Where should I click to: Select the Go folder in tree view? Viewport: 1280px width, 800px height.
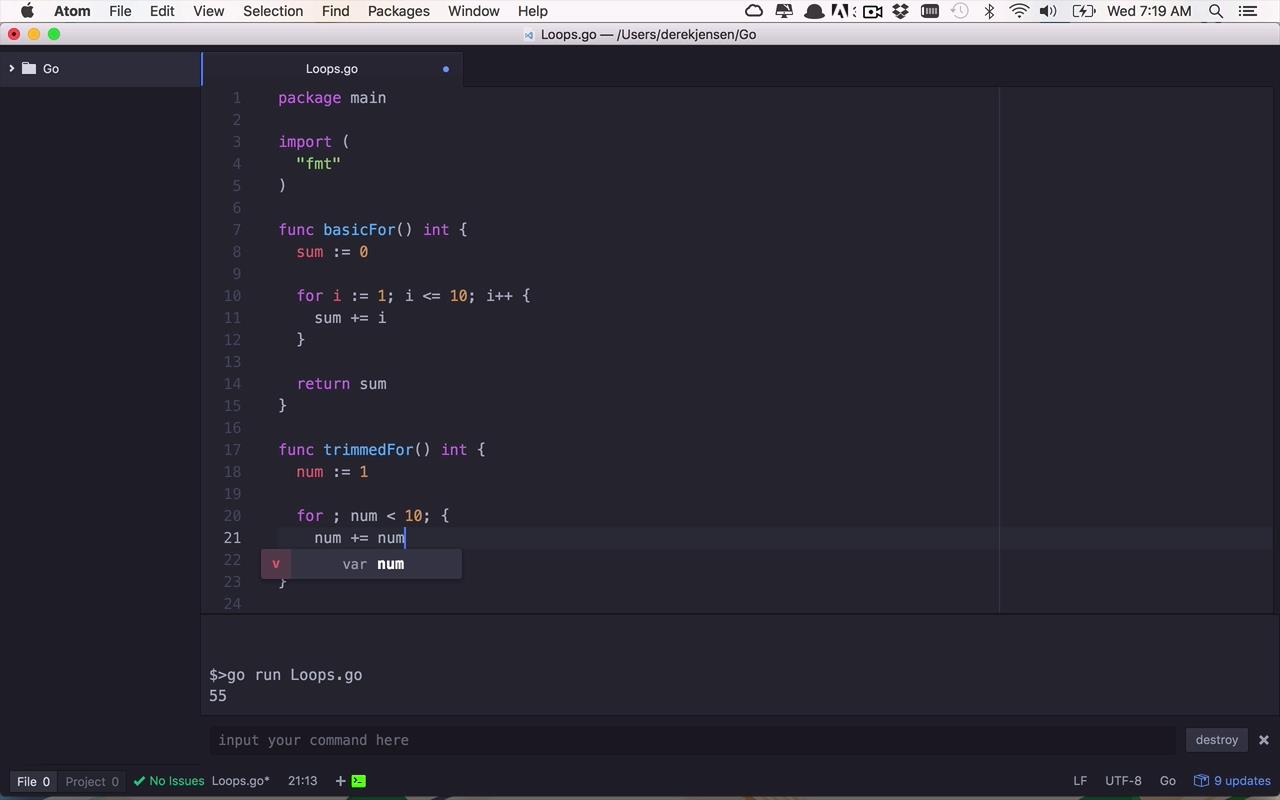[x=50, y=68]
